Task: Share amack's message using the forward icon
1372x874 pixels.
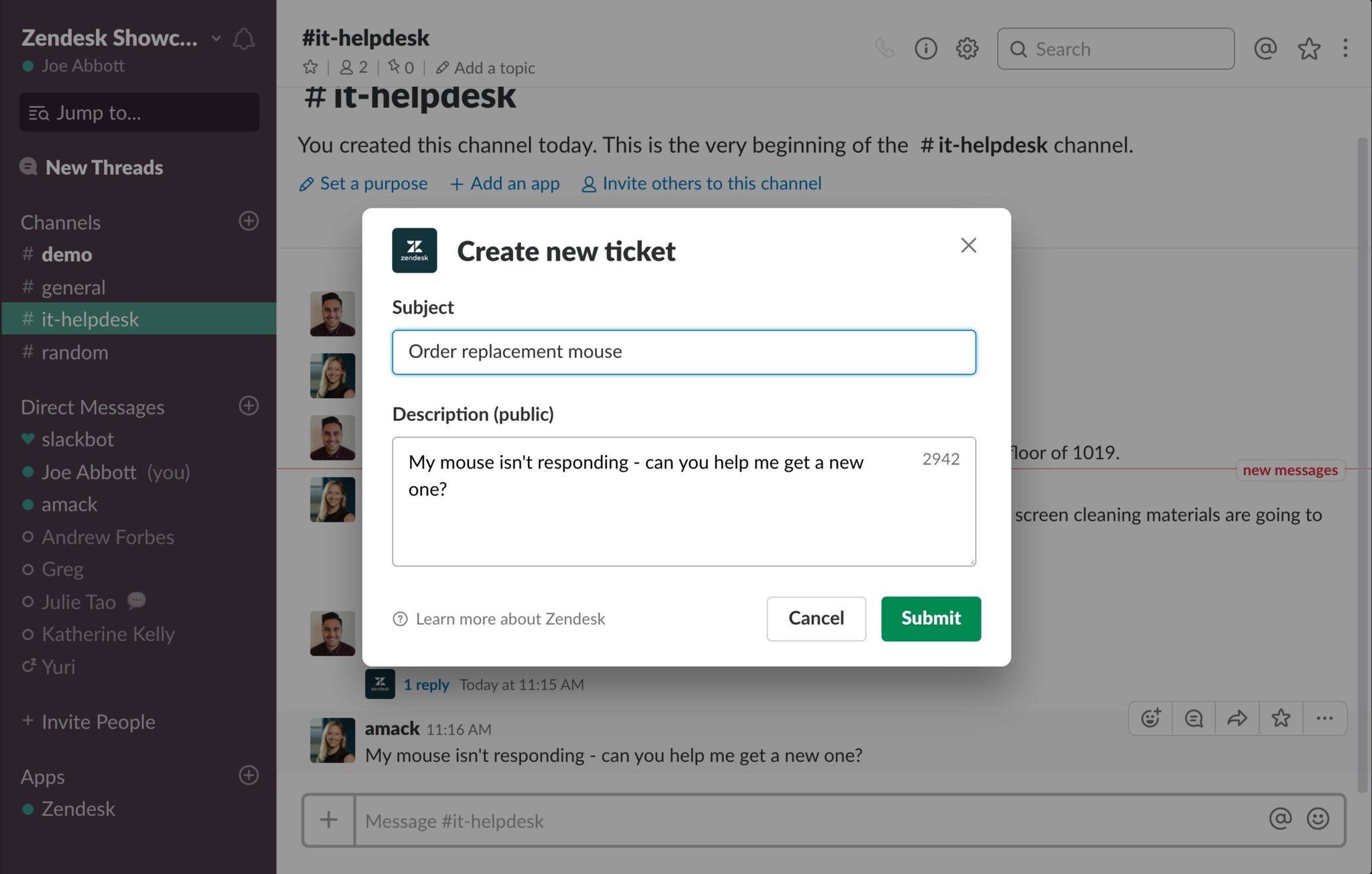Action: 1237,718
